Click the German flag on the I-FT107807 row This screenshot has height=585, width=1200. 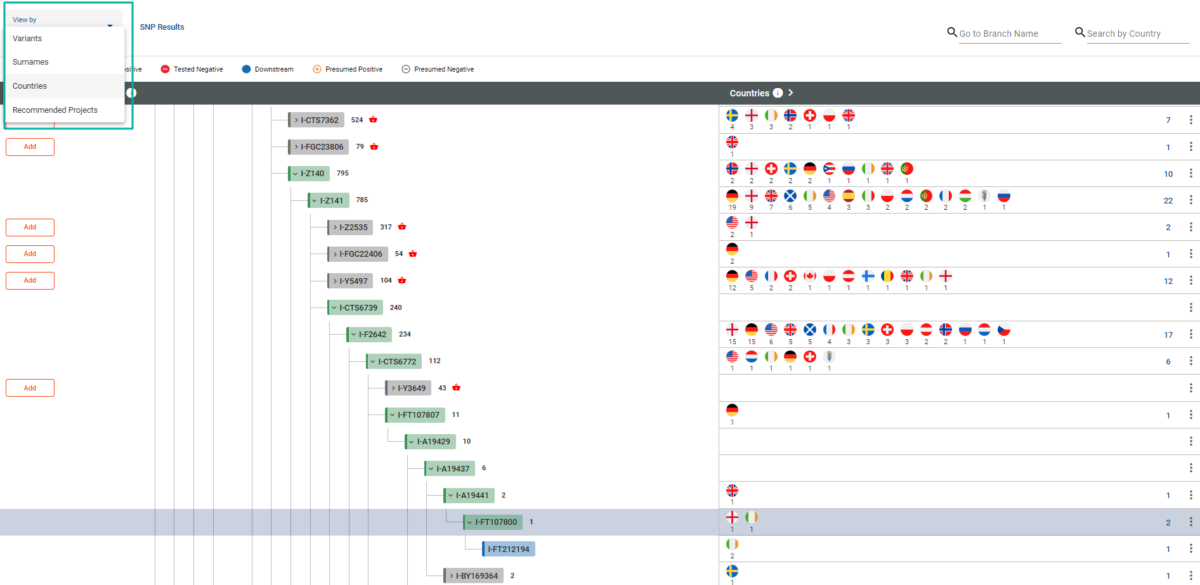pyautogui.click(x=733, y=409)
